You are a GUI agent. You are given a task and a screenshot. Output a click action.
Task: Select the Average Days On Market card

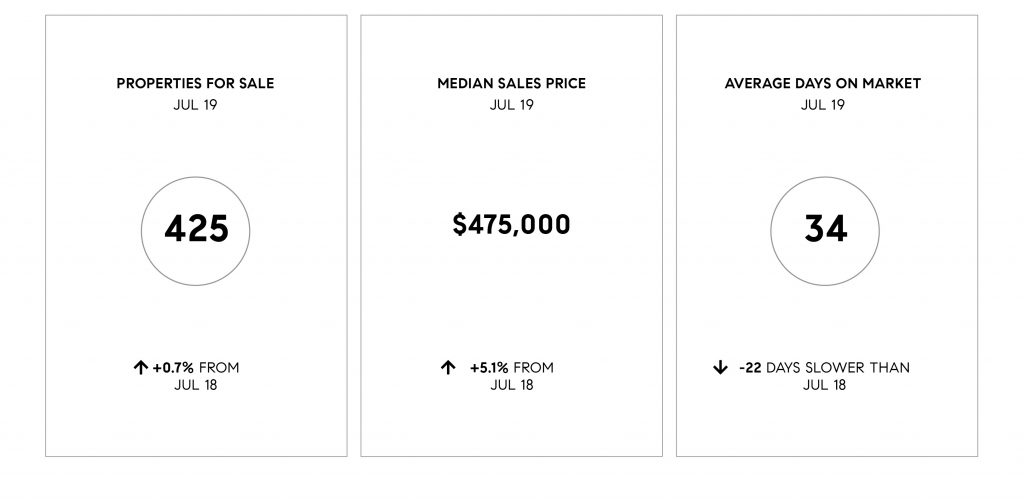click(827, 236)
